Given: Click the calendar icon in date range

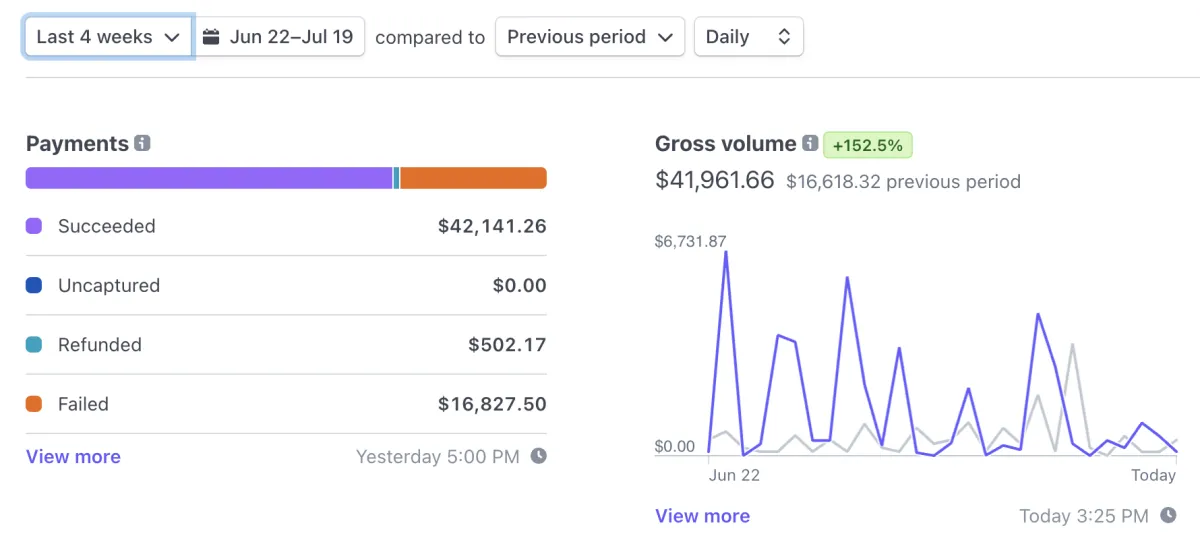Looking at the screenshot, I should [x=211, y=37].
